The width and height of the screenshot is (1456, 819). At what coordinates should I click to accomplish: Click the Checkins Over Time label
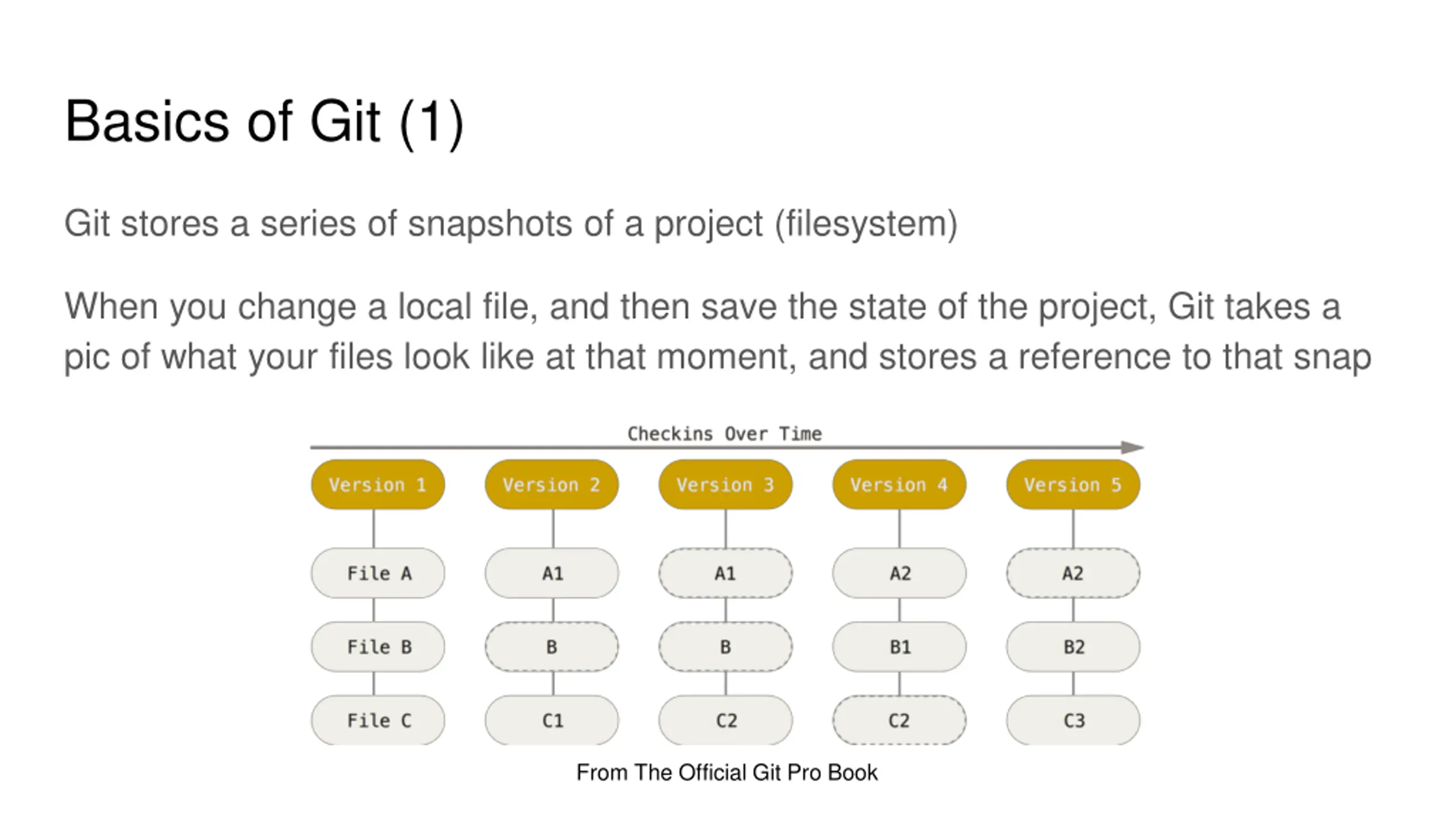725,434
